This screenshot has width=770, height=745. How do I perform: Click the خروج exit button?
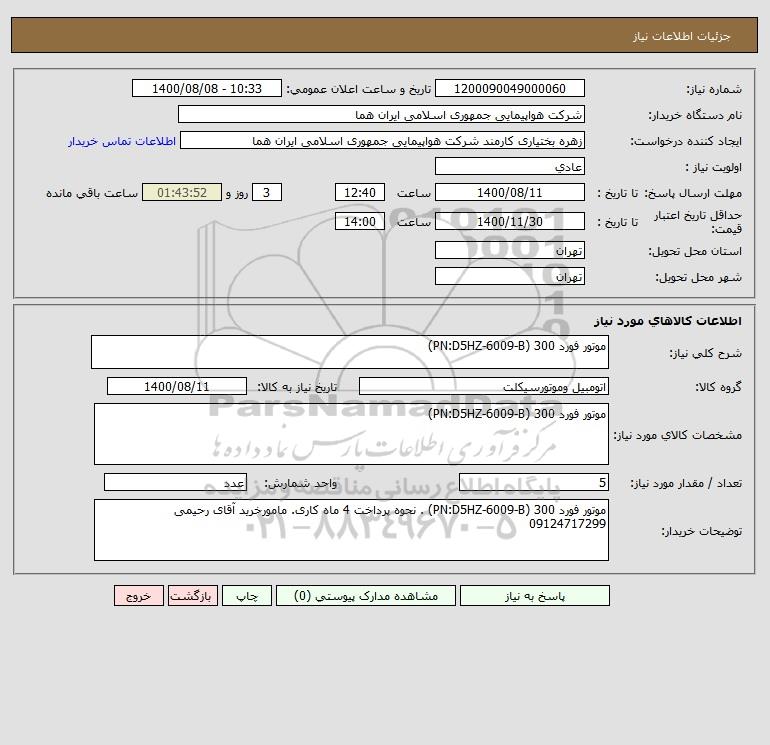(138, 596)
